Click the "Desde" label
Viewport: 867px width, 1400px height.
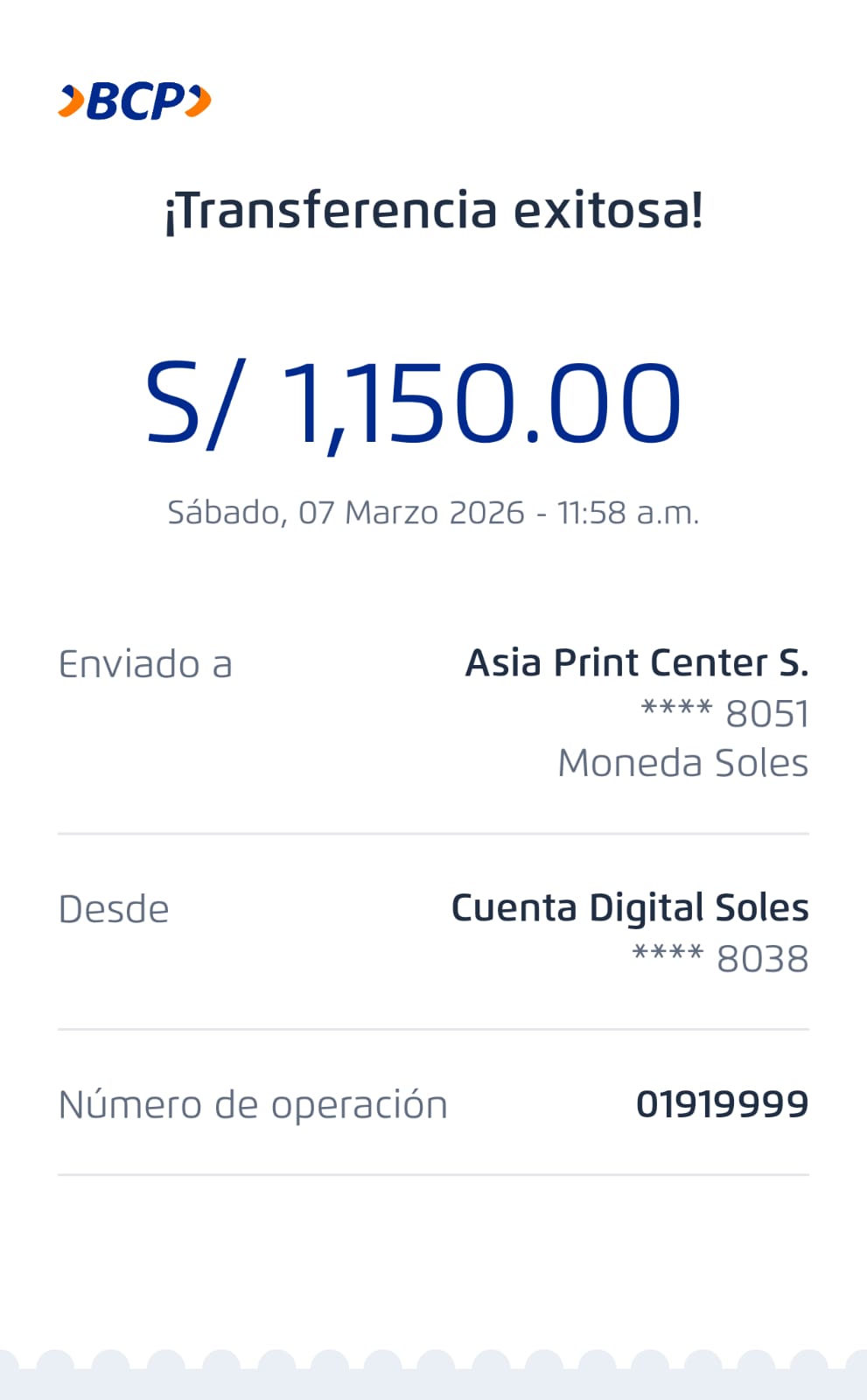click(114, 910)
